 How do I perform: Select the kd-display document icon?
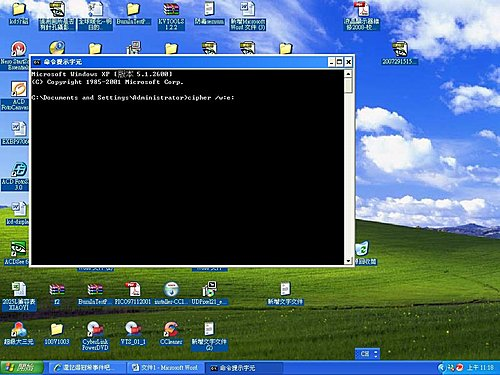(x=17, y=213)
